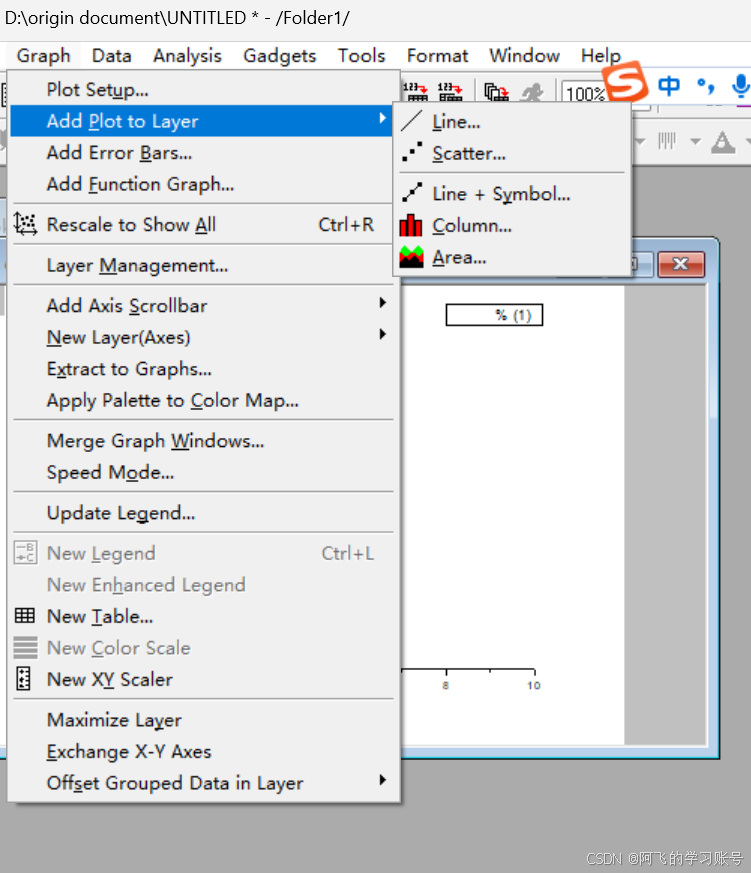Viewport: 751px width, 873px height.
Task: Select Add Function Graph... entry
Action: [201, 184]
